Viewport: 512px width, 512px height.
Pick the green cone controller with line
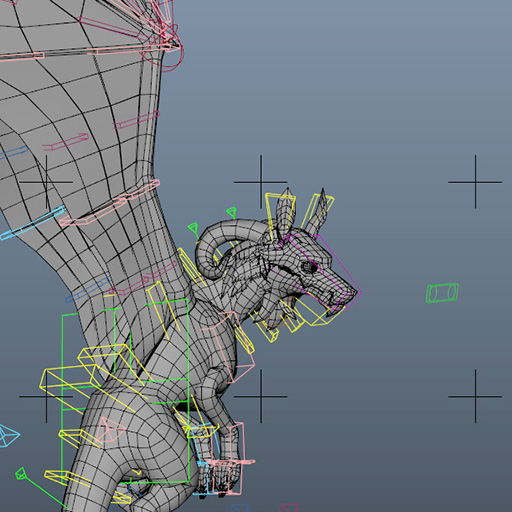(21, 474)
